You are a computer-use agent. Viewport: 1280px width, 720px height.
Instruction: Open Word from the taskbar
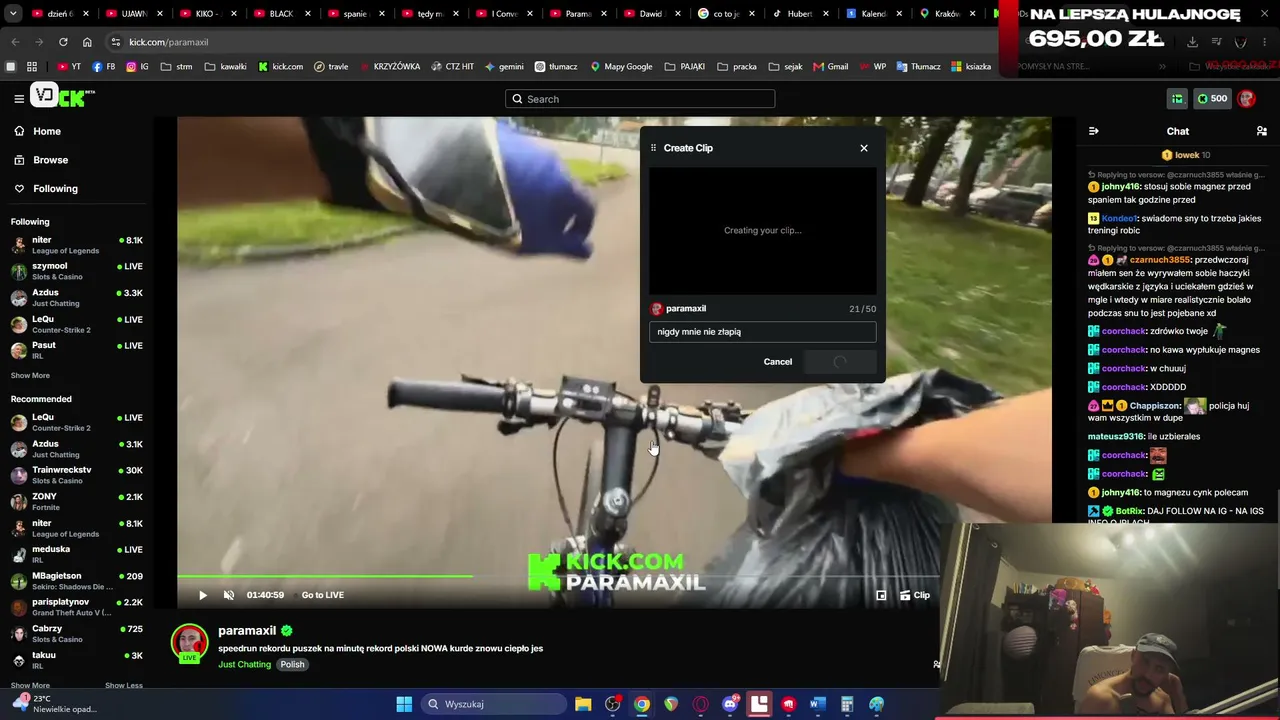tap(817, 704)
